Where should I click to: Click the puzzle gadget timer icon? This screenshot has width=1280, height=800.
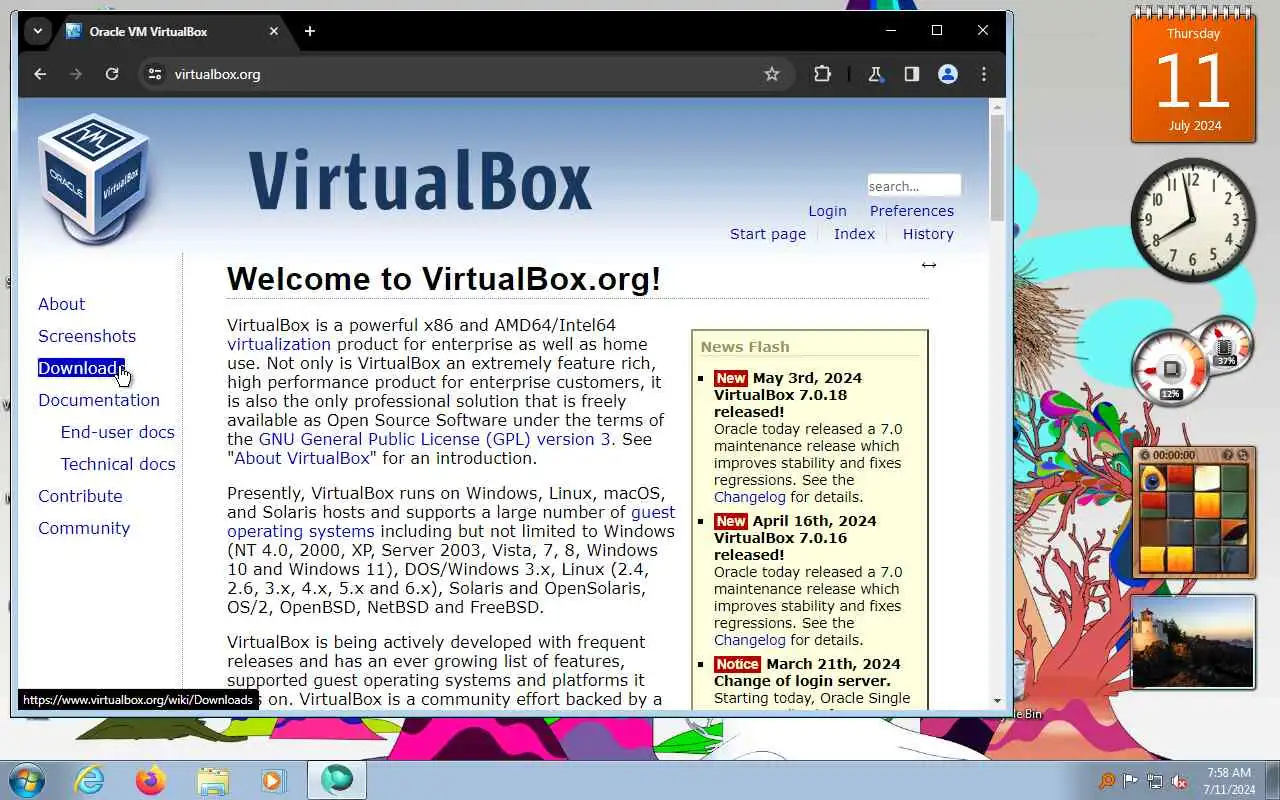pos(1146,455)
